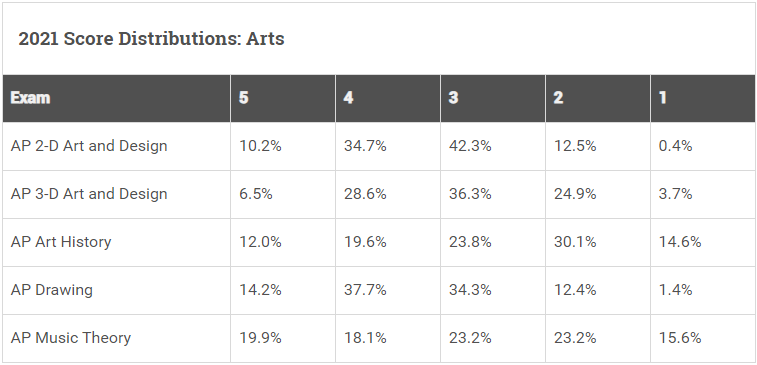This screenshot has height=365, width=757.
Task: Select the AP 2-D Art and Design row label
Action: [89, 146]
